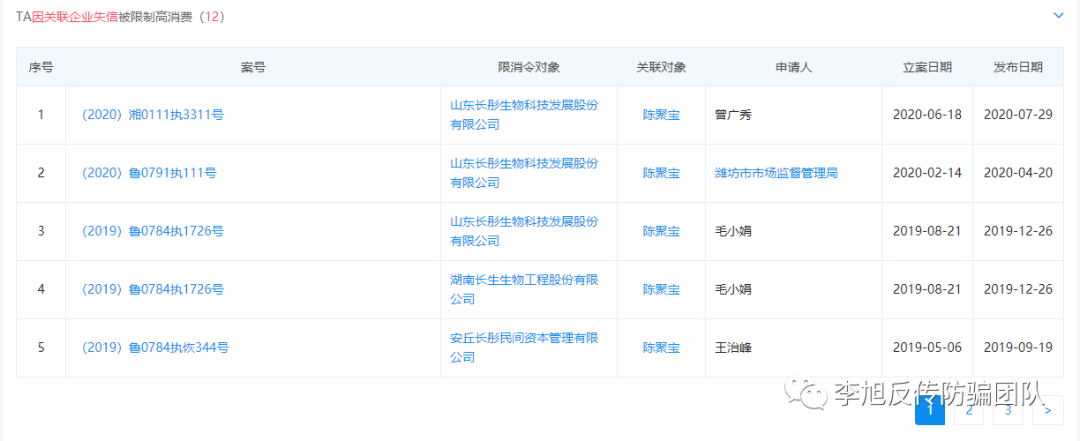Open 山东长彤生物科技发展股份有限公司 in row 2
Screen dimensions: 1080x441
[x=523, y=173]
